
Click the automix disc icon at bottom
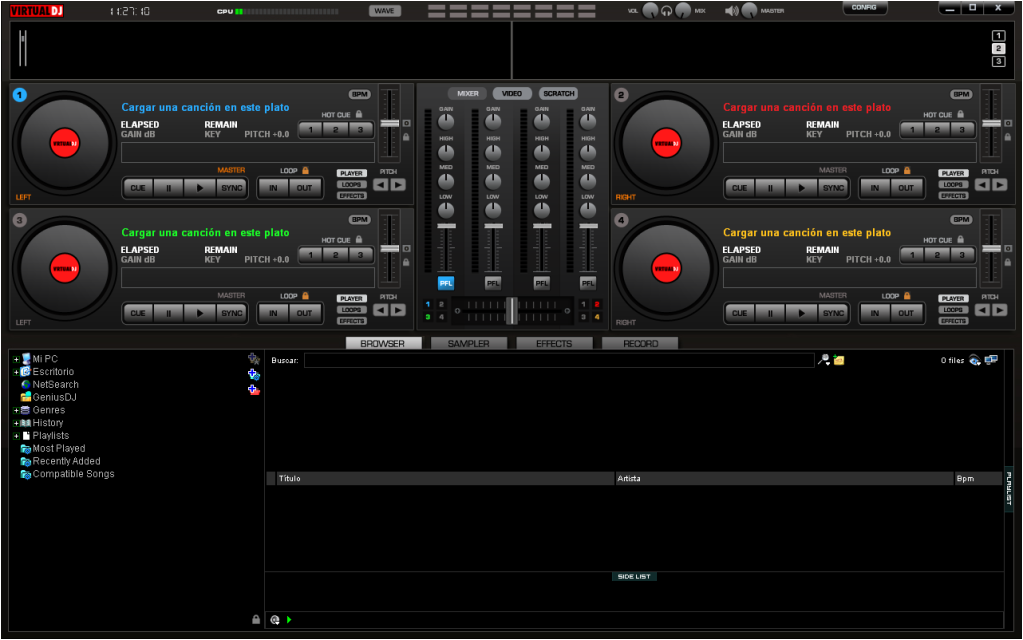click(275, 620)
